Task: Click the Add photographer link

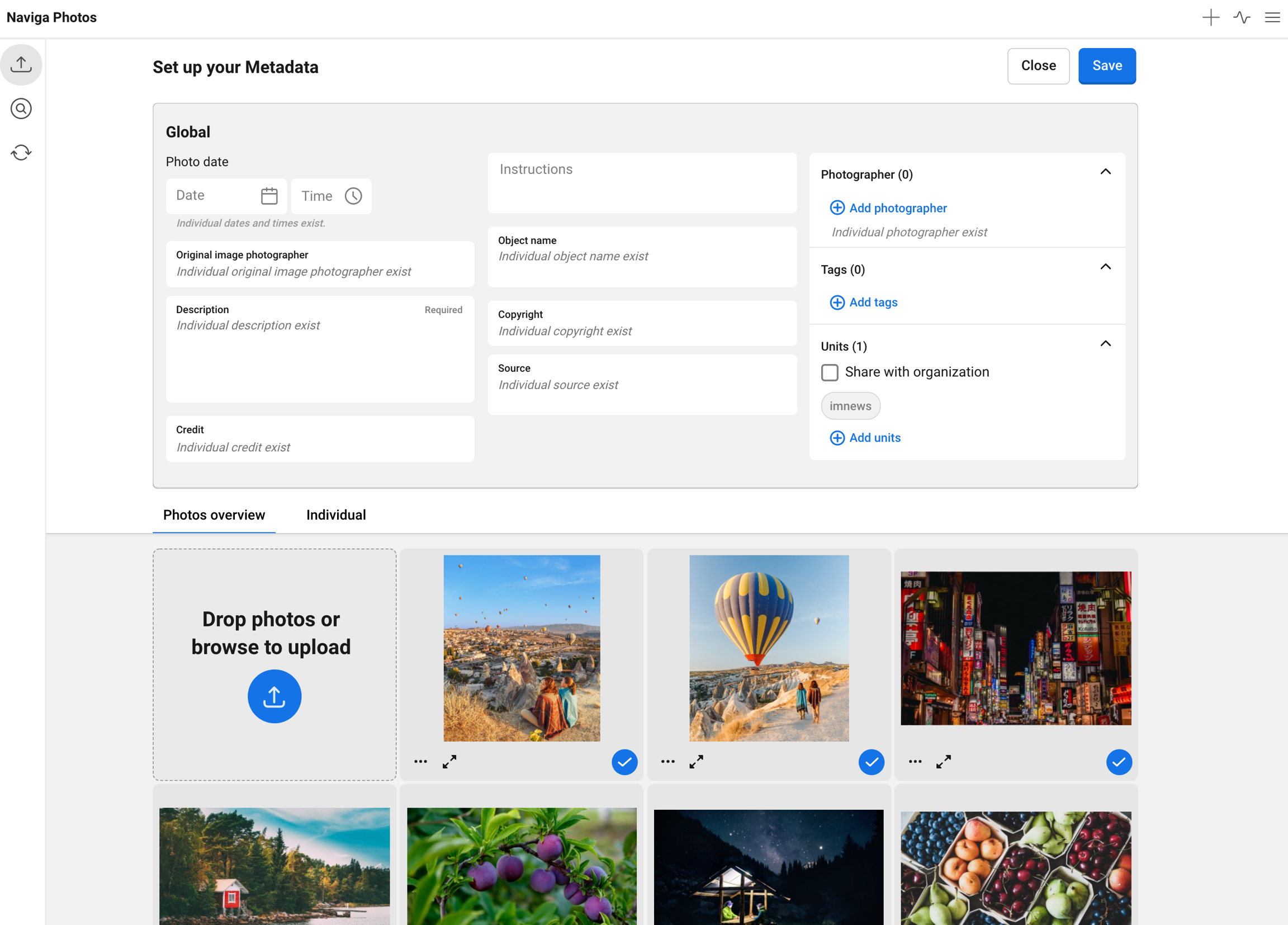Action: tap(888, 208)
